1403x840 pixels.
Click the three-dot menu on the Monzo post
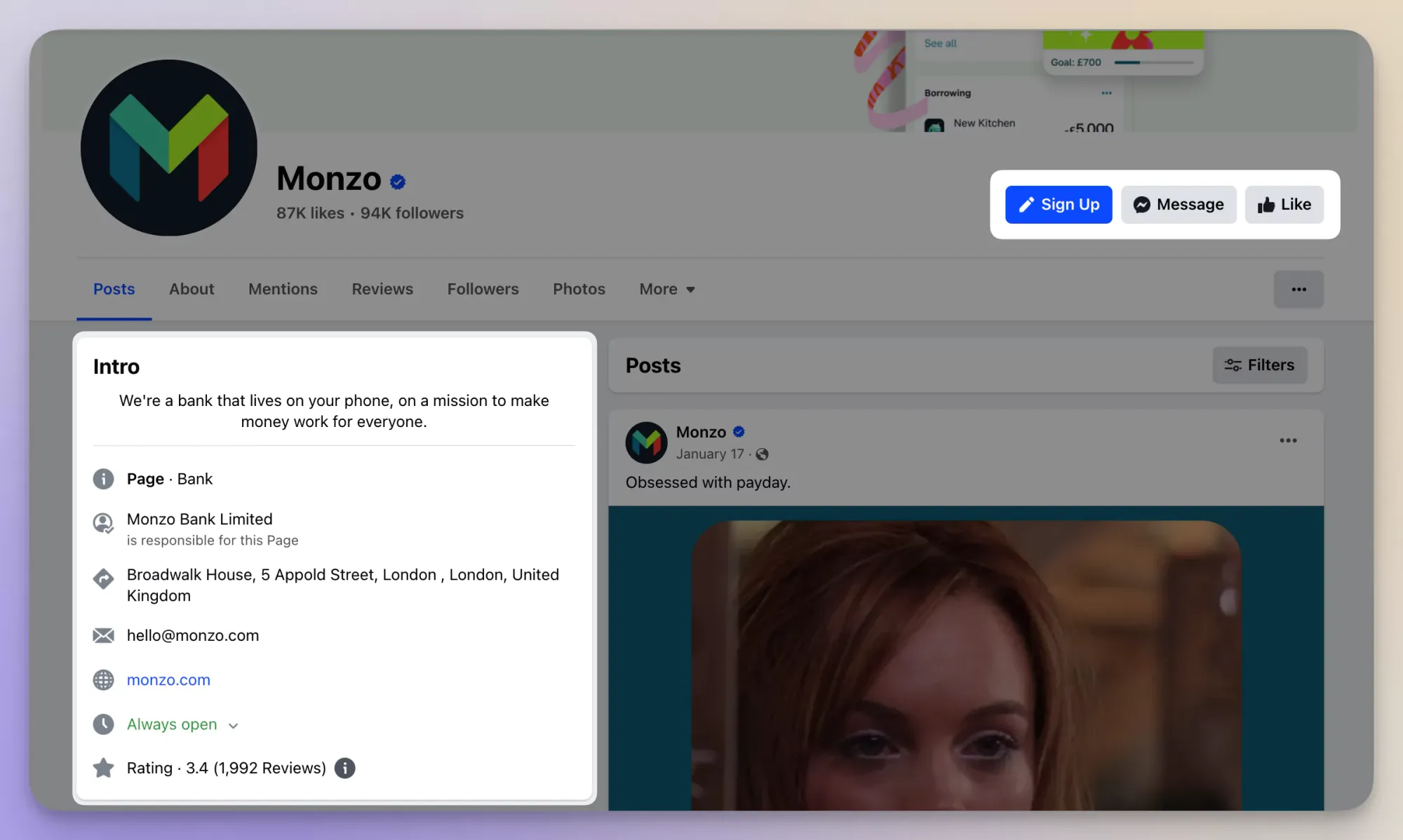(1288, 440)
